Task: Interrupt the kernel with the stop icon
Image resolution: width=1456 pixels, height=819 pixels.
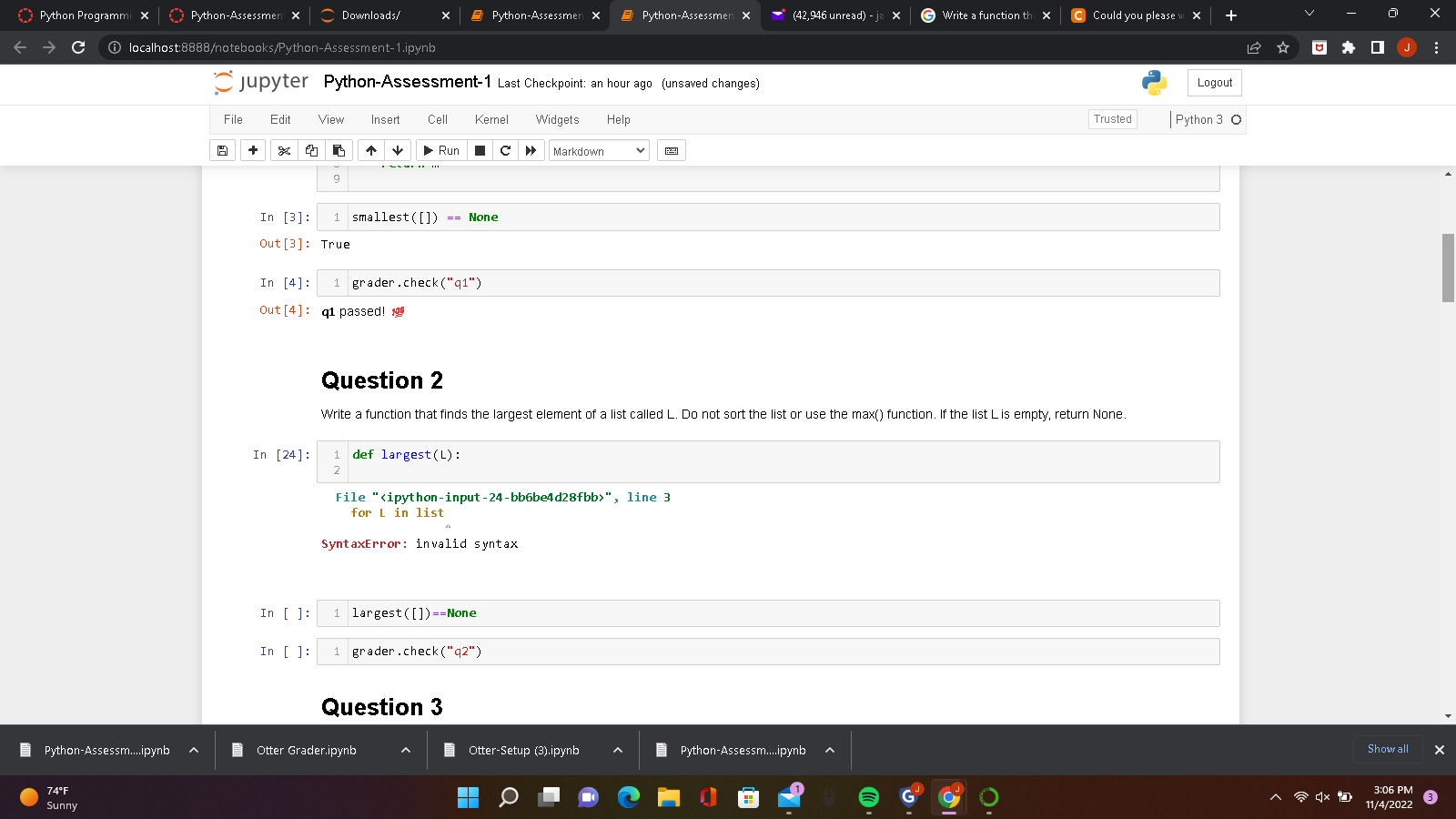Action: point(480,150)
